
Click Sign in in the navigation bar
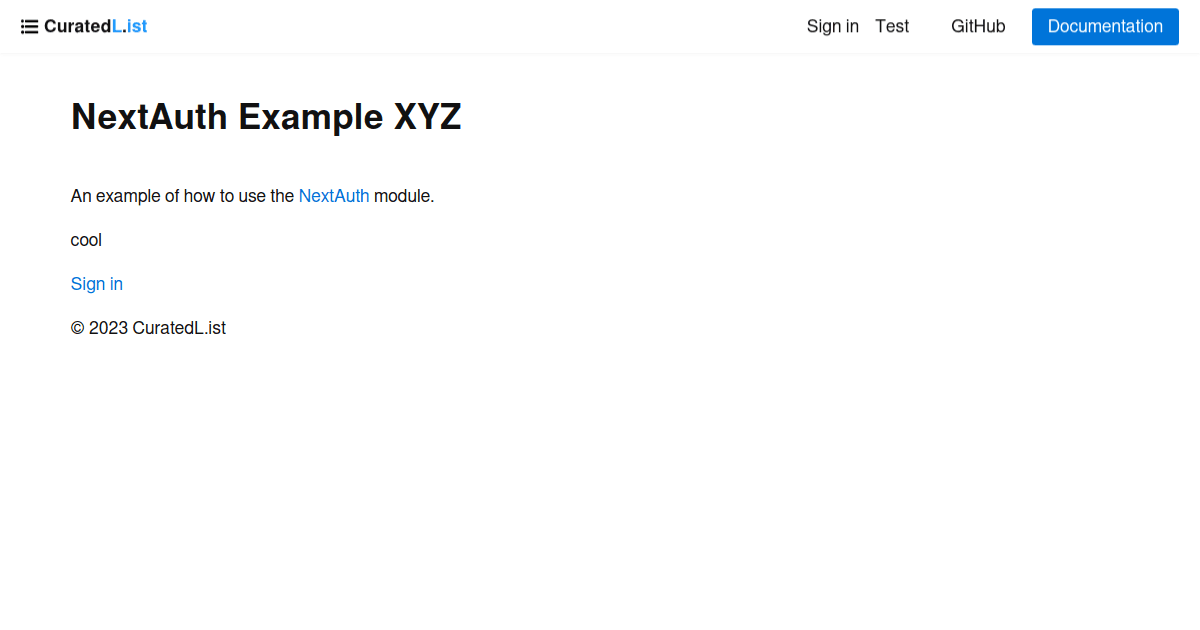pyautogui.click(x=833, y=26)
